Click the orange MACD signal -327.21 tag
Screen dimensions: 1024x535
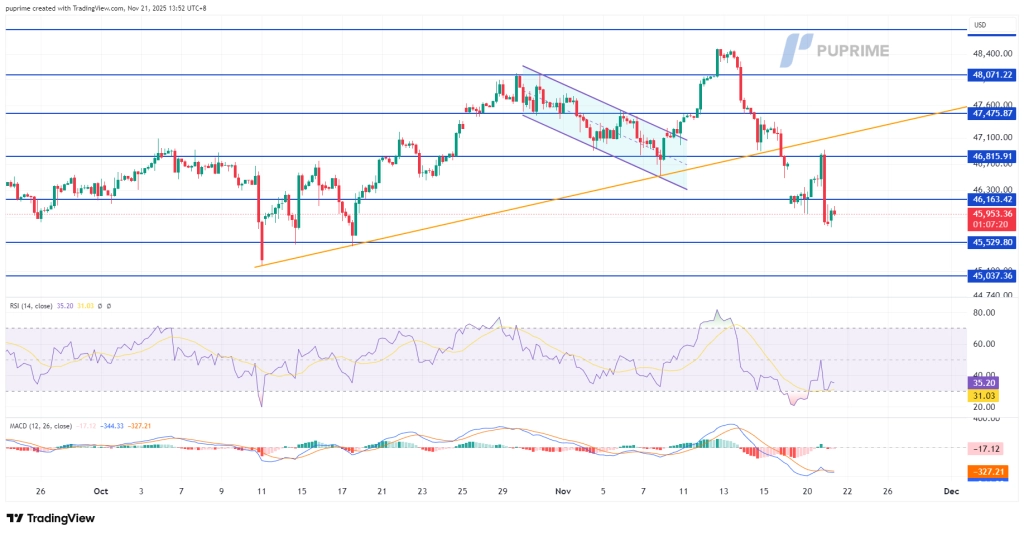(983, 469)
